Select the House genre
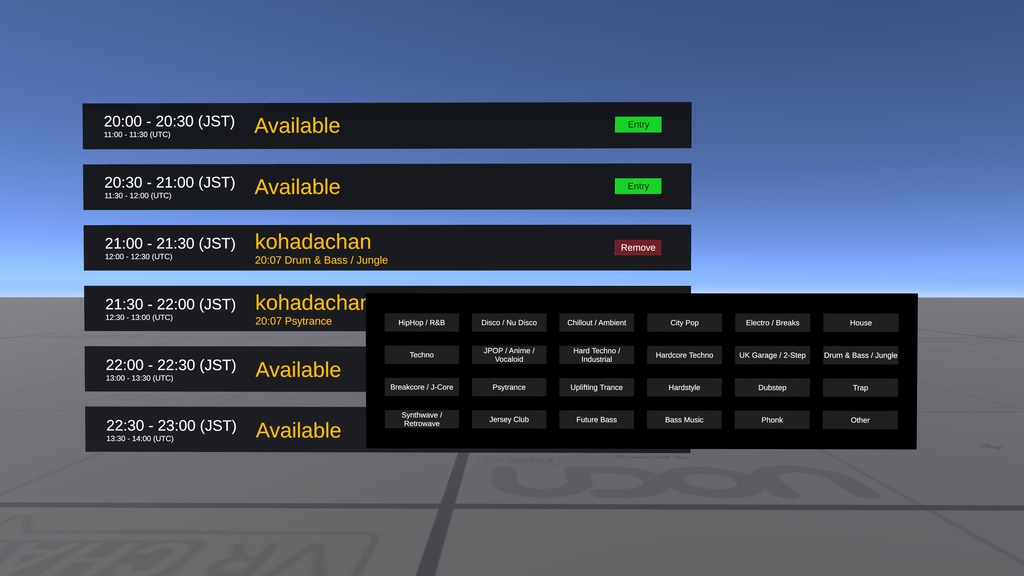The height and width of the screenshot is (576, 1024). 860,322
